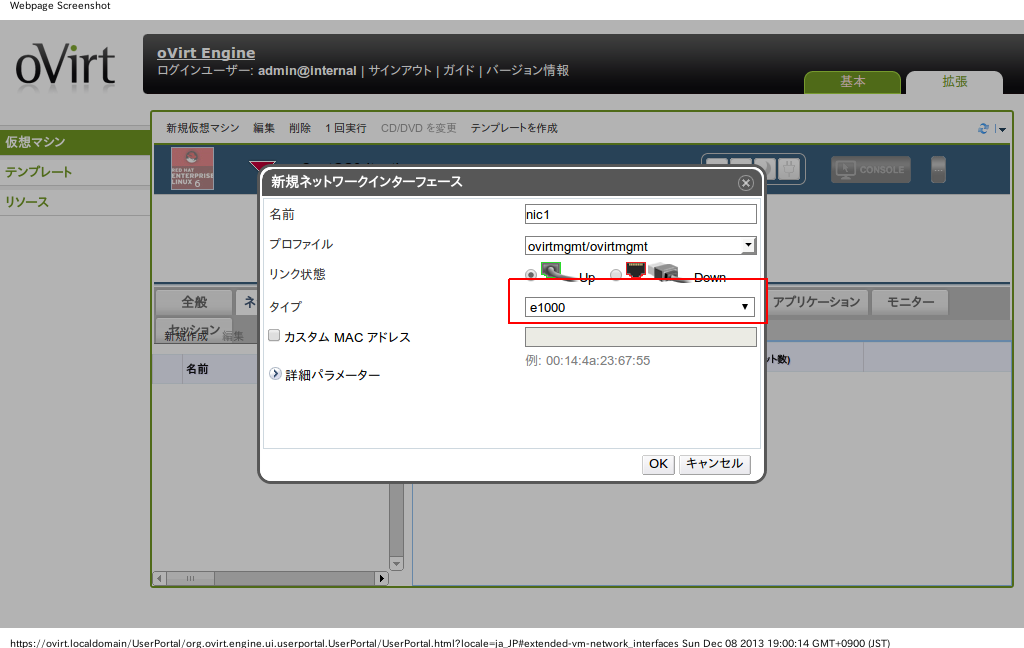Click the キャンセル button
Viewport: 1024px width, 648px height.
coord(714,464)
